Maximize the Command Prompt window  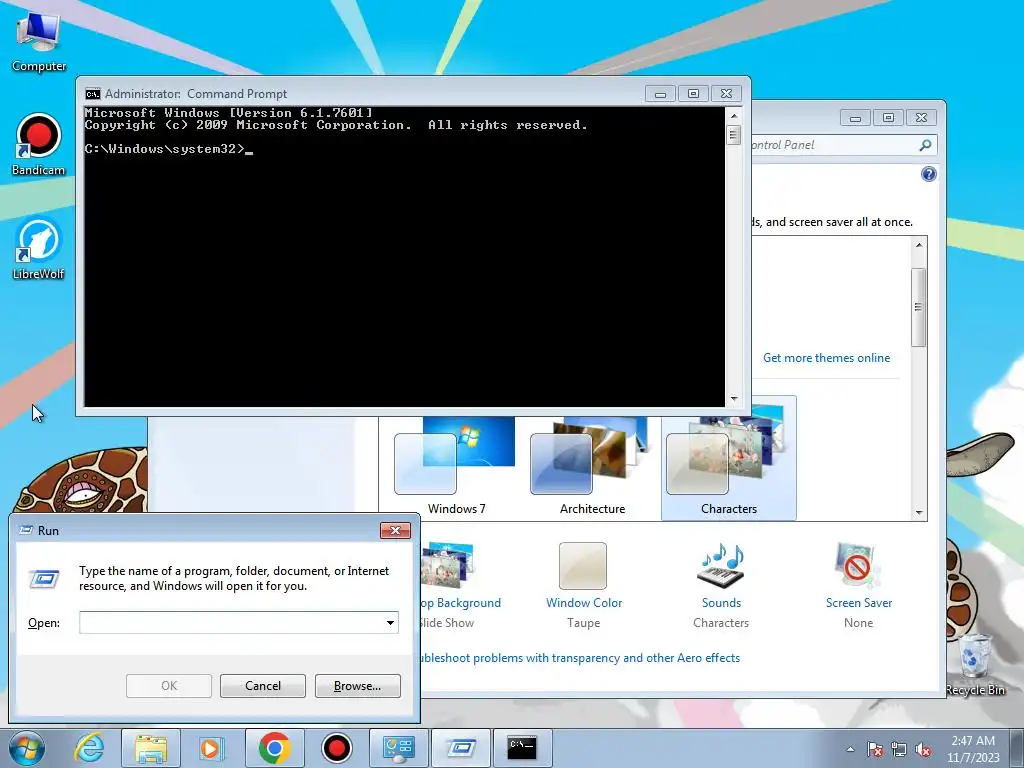(x=693, y=94)
